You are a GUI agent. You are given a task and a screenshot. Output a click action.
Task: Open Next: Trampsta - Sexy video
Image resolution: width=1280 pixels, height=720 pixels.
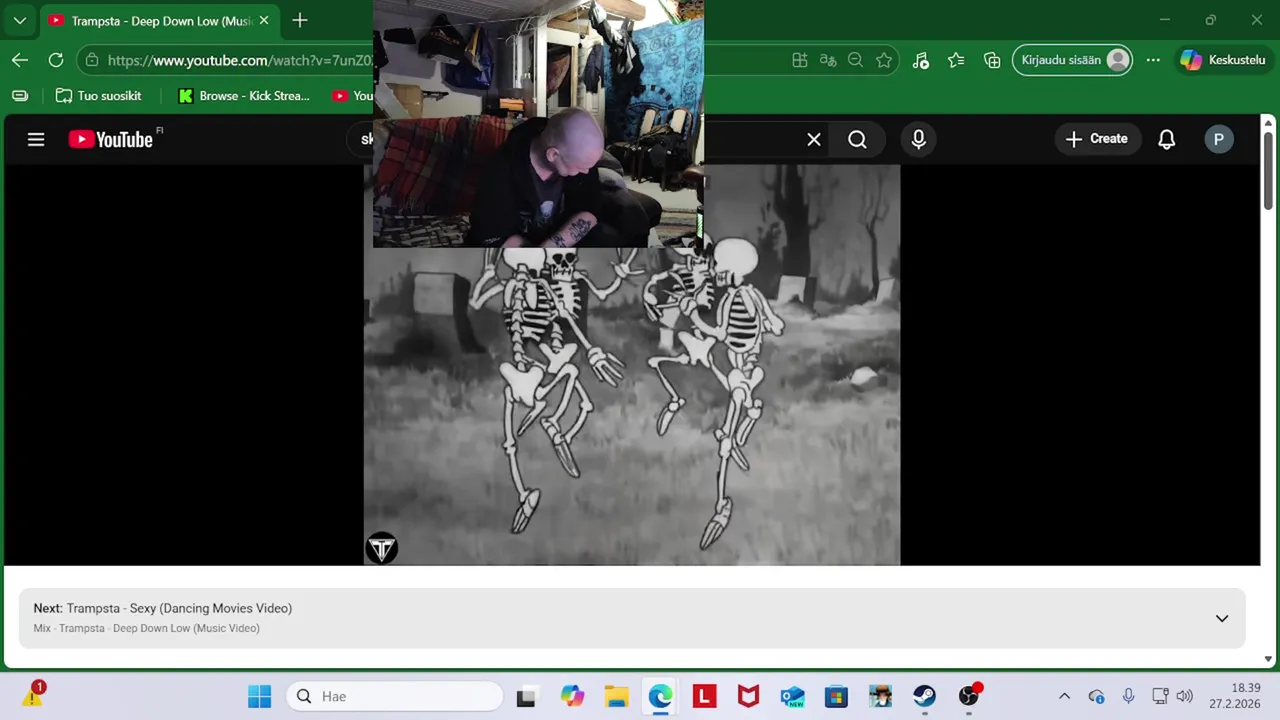point(162,608)
